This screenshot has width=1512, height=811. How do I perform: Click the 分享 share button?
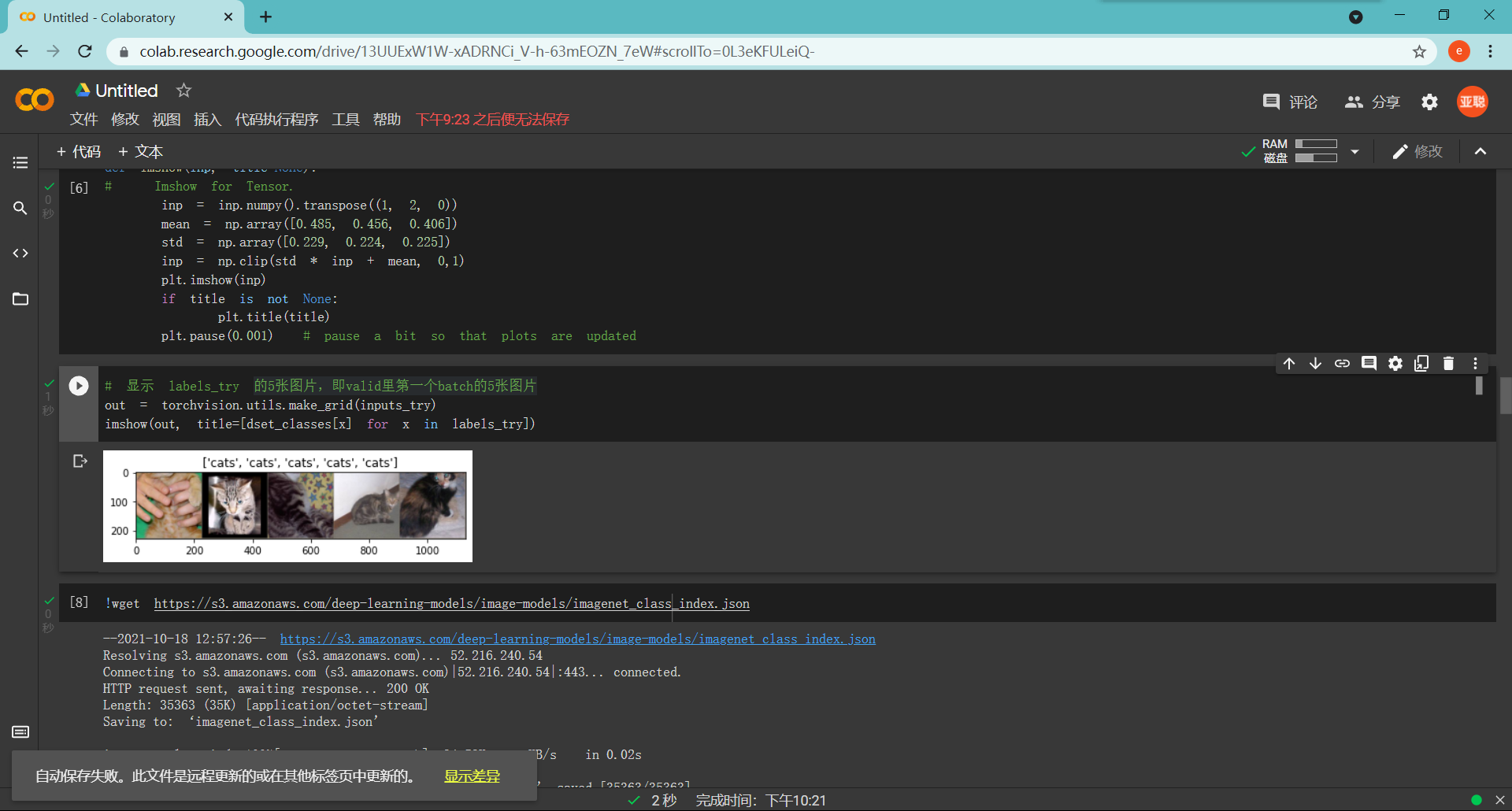pos(1373,102)
